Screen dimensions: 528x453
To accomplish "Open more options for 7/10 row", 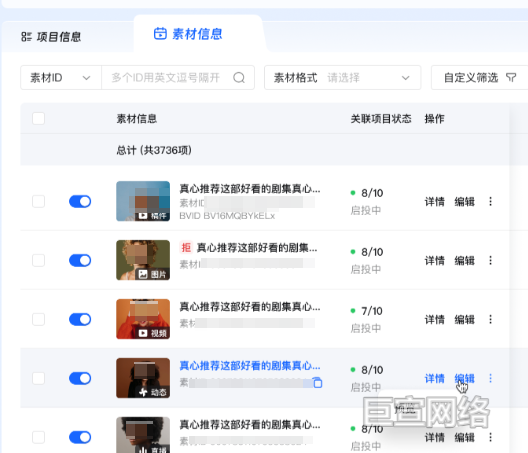I will (490, 319).
